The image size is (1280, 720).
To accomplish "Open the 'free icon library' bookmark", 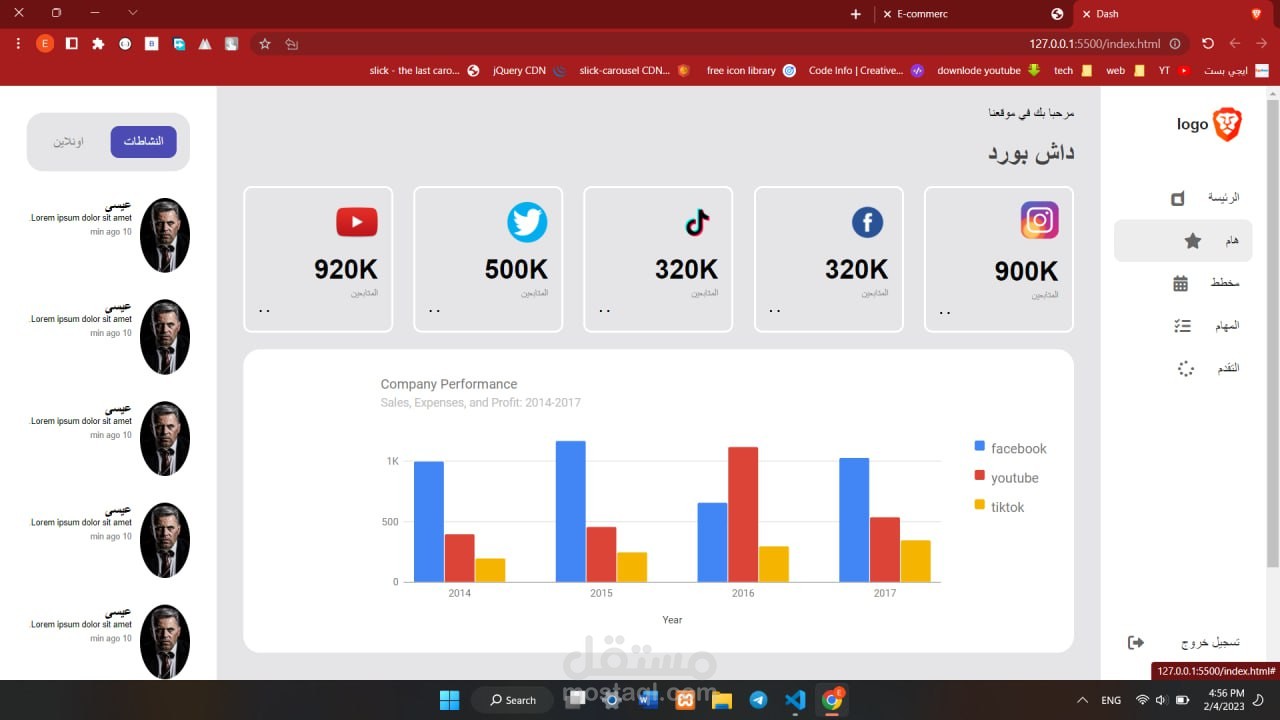I will [x=751, y=70].
